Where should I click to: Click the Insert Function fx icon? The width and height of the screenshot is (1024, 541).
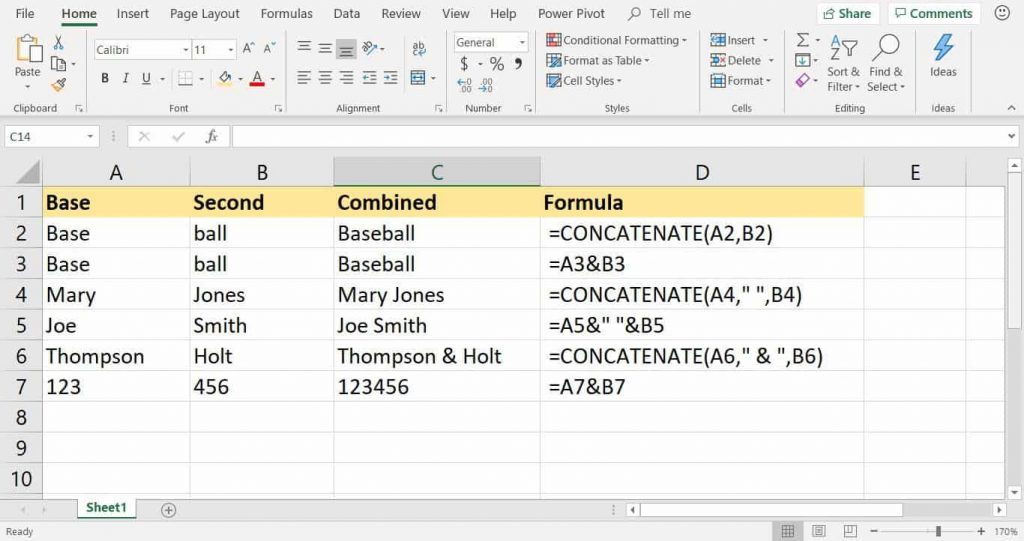pyautogui.click(x=211, y=137)
